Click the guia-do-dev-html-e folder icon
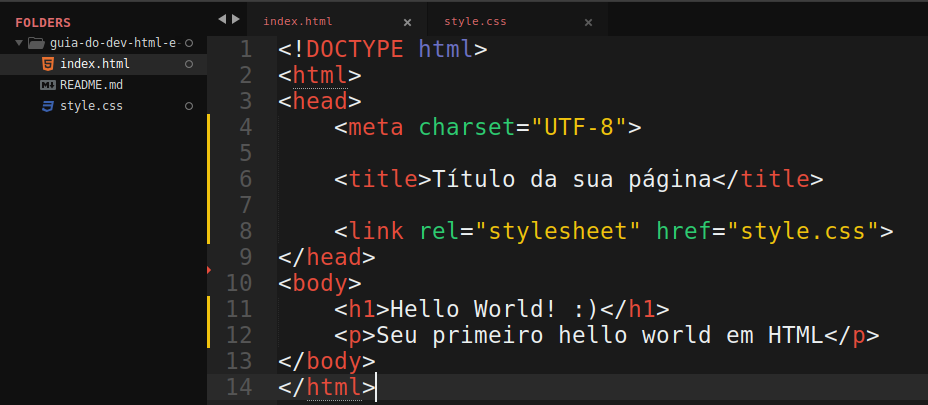The width and height of the screenshot is (928, 405). (x=37, y=44)
